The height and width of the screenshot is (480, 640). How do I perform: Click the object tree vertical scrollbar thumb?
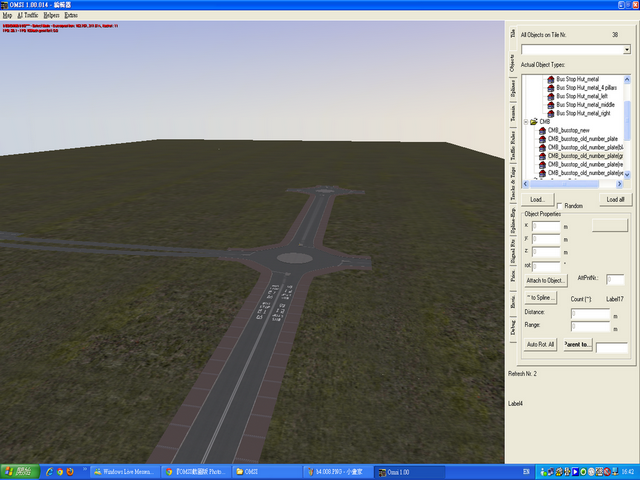pyautogui.click(x=627, y=120)
